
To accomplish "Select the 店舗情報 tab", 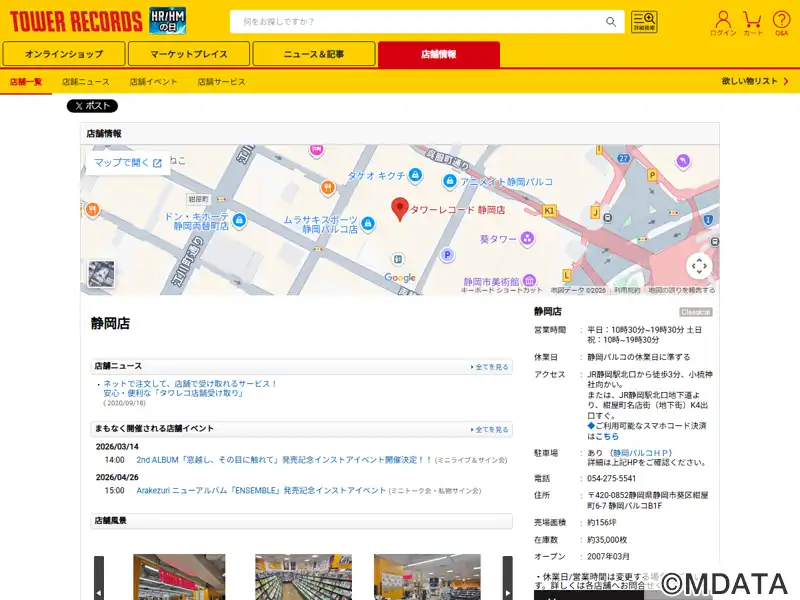I will tap(439, 54).
